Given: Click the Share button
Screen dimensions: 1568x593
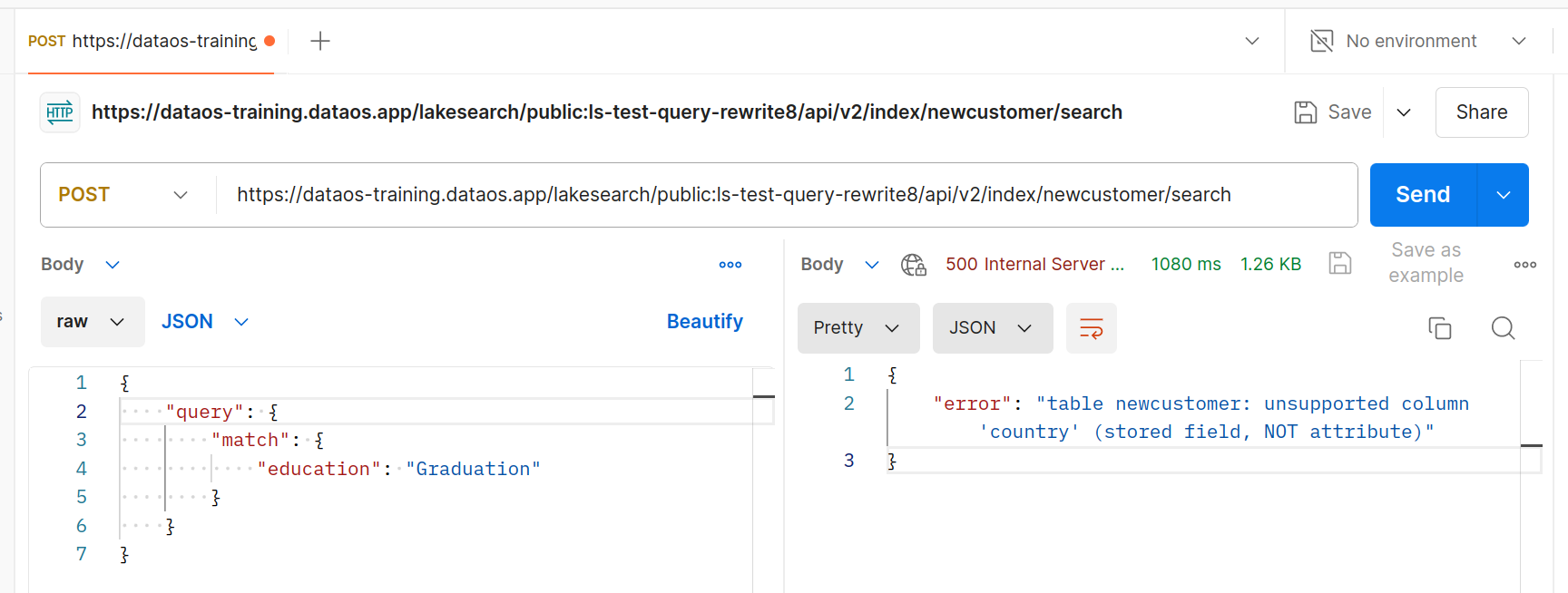Looking at the screenshot, I should (1482, 112).
